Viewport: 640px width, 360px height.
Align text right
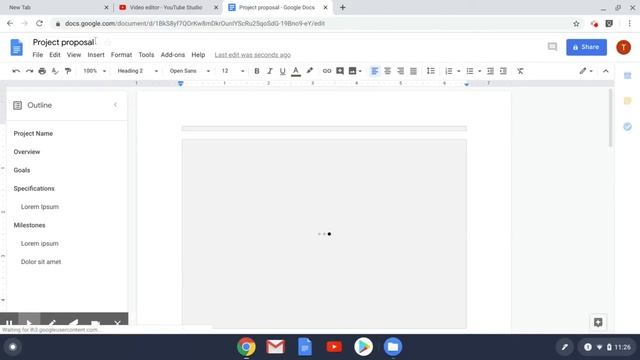(400, 71)
